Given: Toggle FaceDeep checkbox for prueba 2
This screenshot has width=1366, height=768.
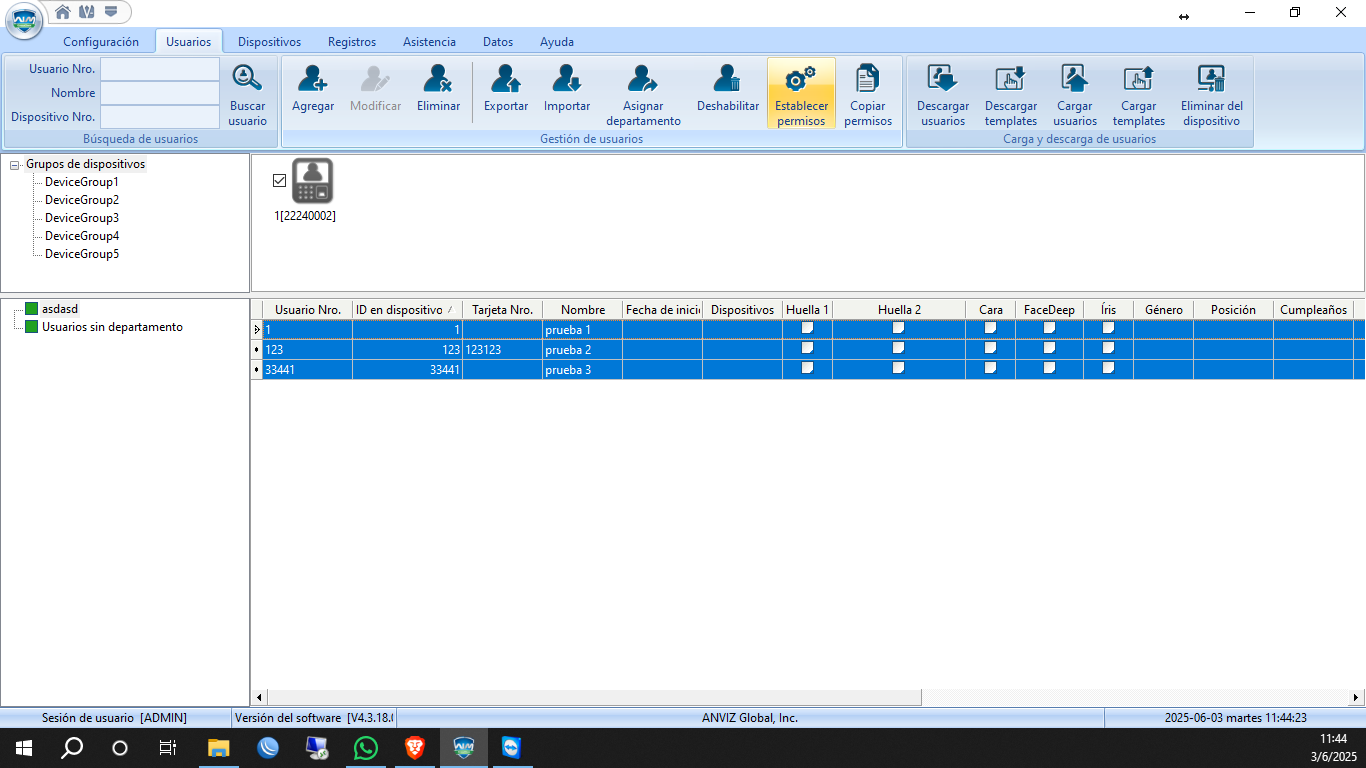Looking at the screenshot, I should point(1050,348).
